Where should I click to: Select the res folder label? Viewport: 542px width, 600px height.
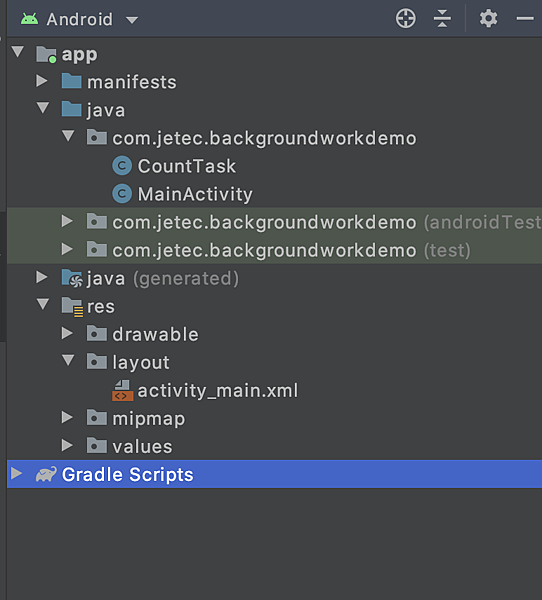click(101, 307)
